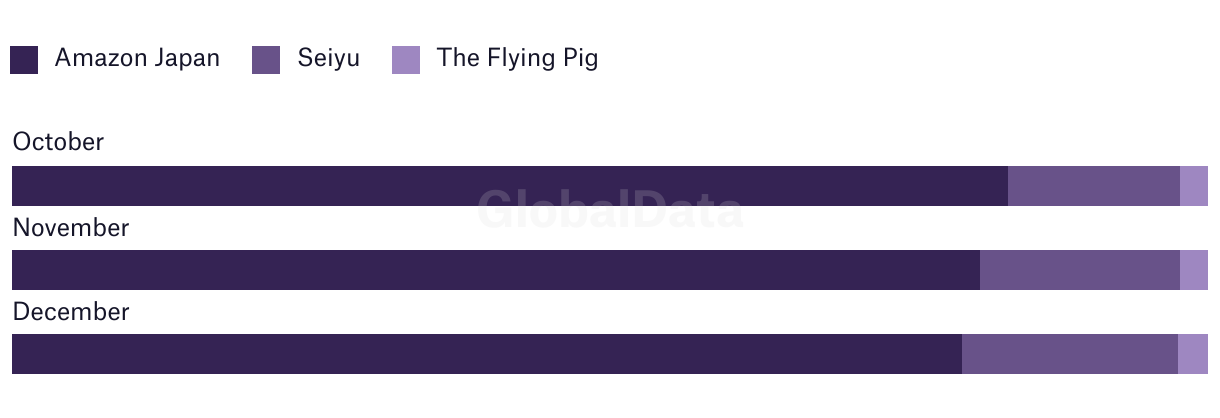Toggle The Flying Pig legend label
Screen dimensions: 1220x418
tap(518, 59)
